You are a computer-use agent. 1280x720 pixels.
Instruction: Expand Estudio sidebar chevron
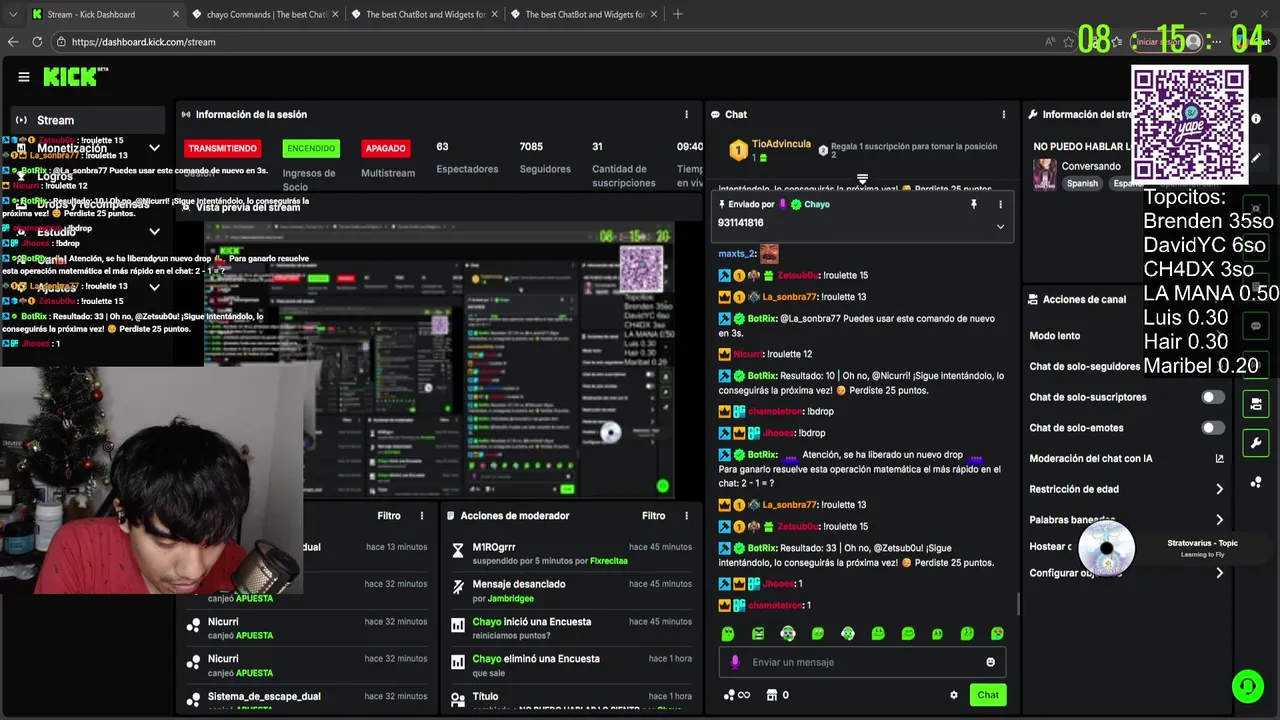click(154, 232)
